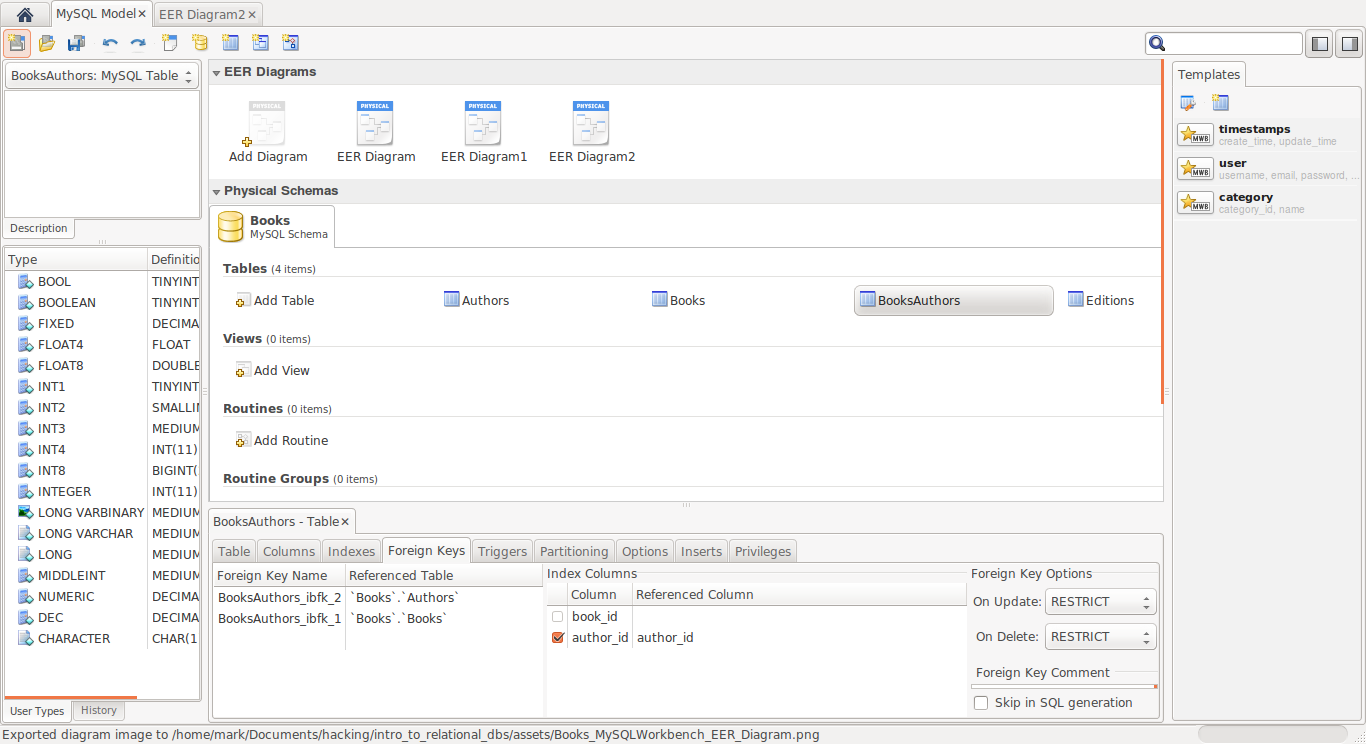Check the book_id column checkbox
The image size is (1366, 744).
(558, 616)
